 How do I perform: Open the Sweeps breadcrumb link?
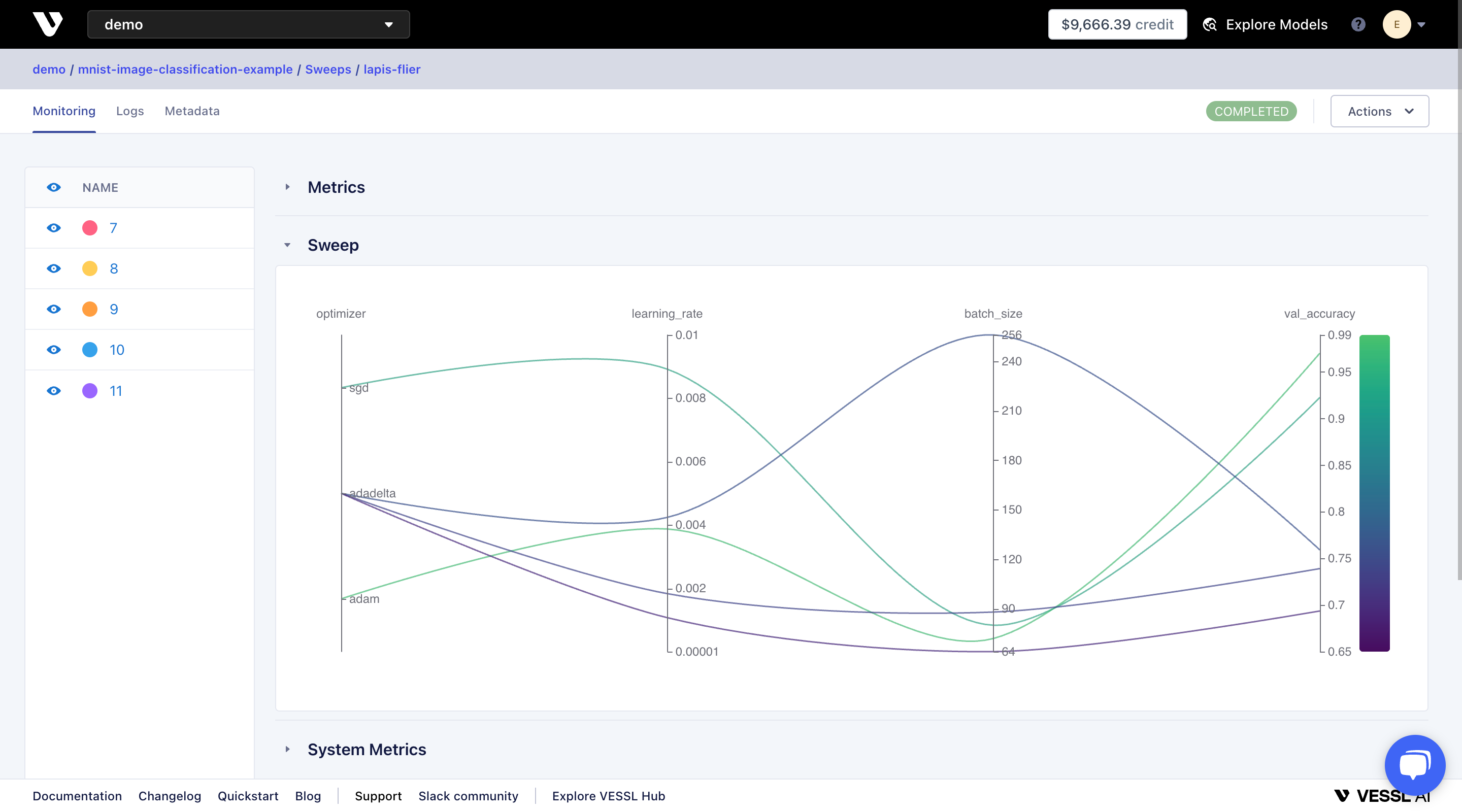[x=328, y=69]
